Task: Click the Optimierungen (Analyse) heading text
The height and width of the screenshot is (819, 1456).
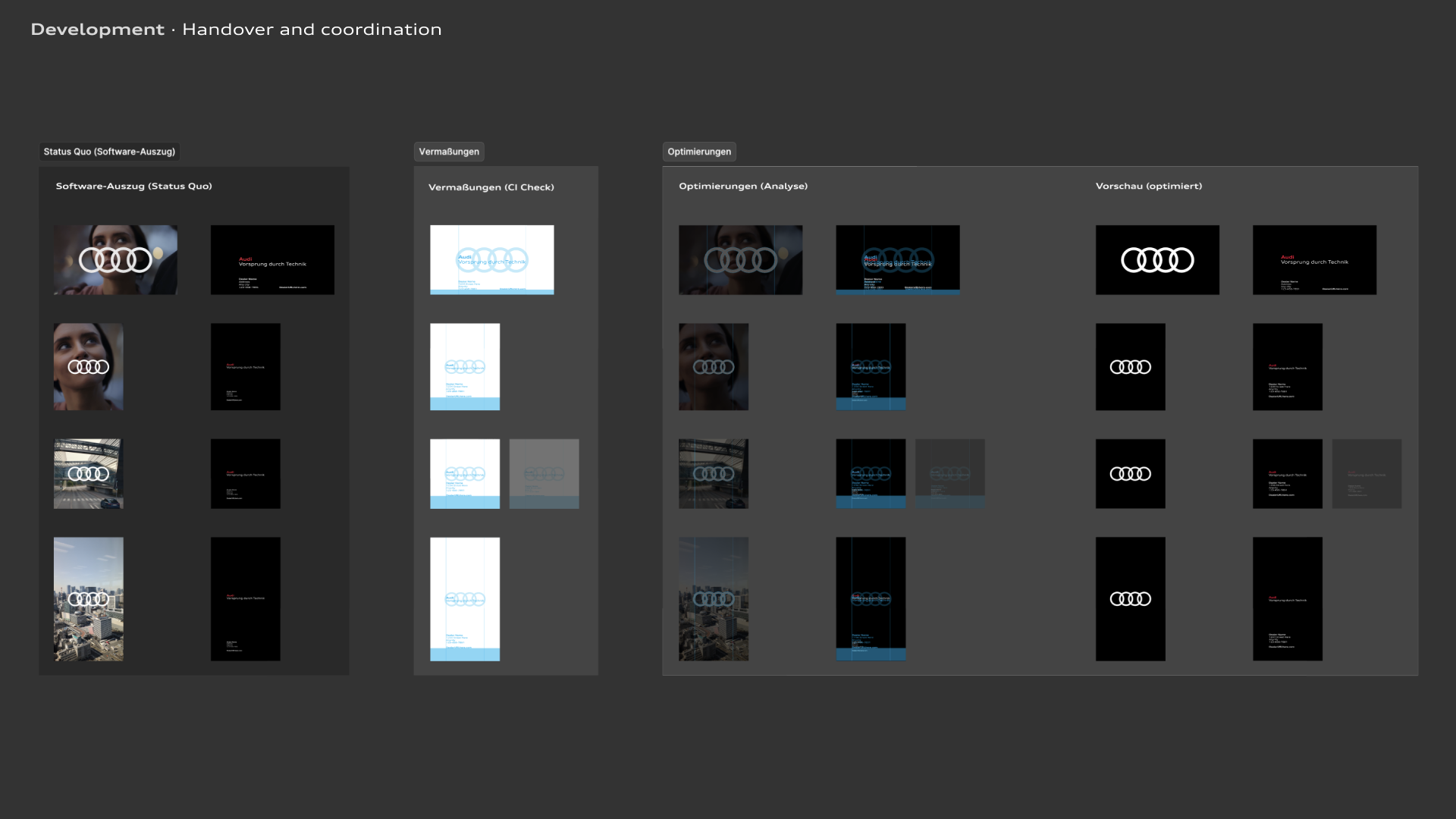Action: pyautogui.click(x=742, y=186)
